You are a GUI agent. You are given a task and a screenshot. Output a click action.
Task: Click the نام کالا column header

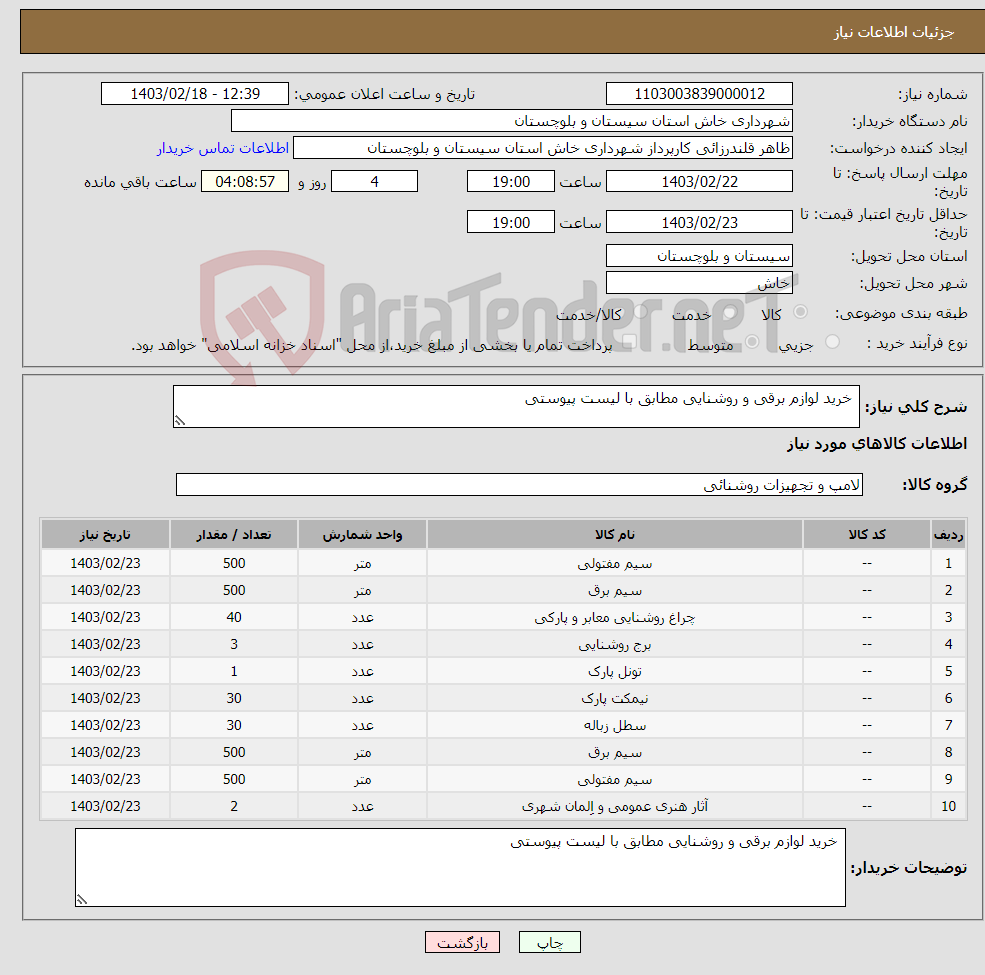(615, 535)
